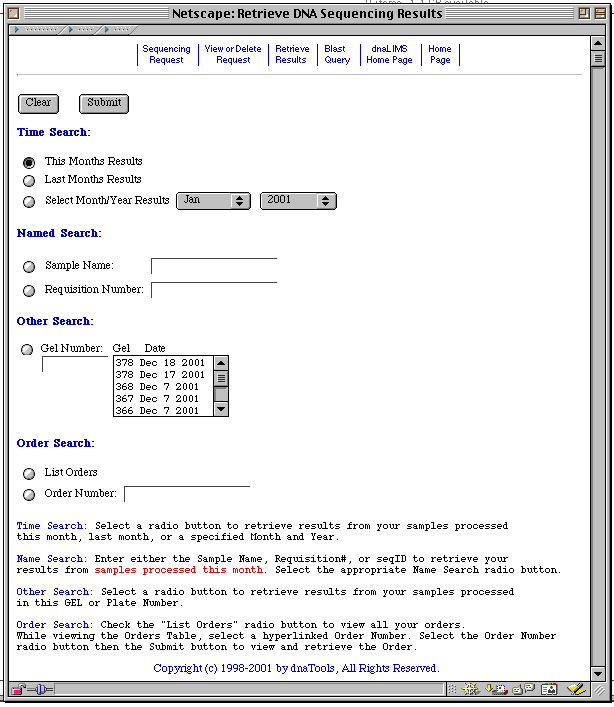Open the month dropdown showing Jan
Screen dimensions: 614x707
coord(213,201)
